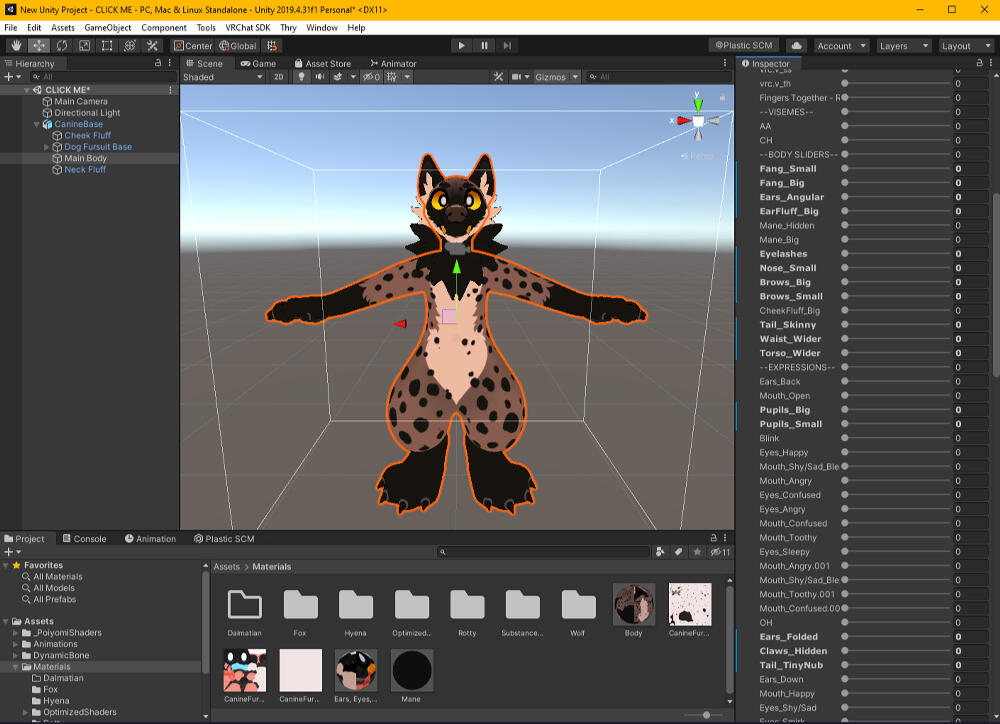Click the Plastic SCM toolbar button
The height and width of the screenshot is (724, 1000).
pyautogui.click(x=744, y=45)
